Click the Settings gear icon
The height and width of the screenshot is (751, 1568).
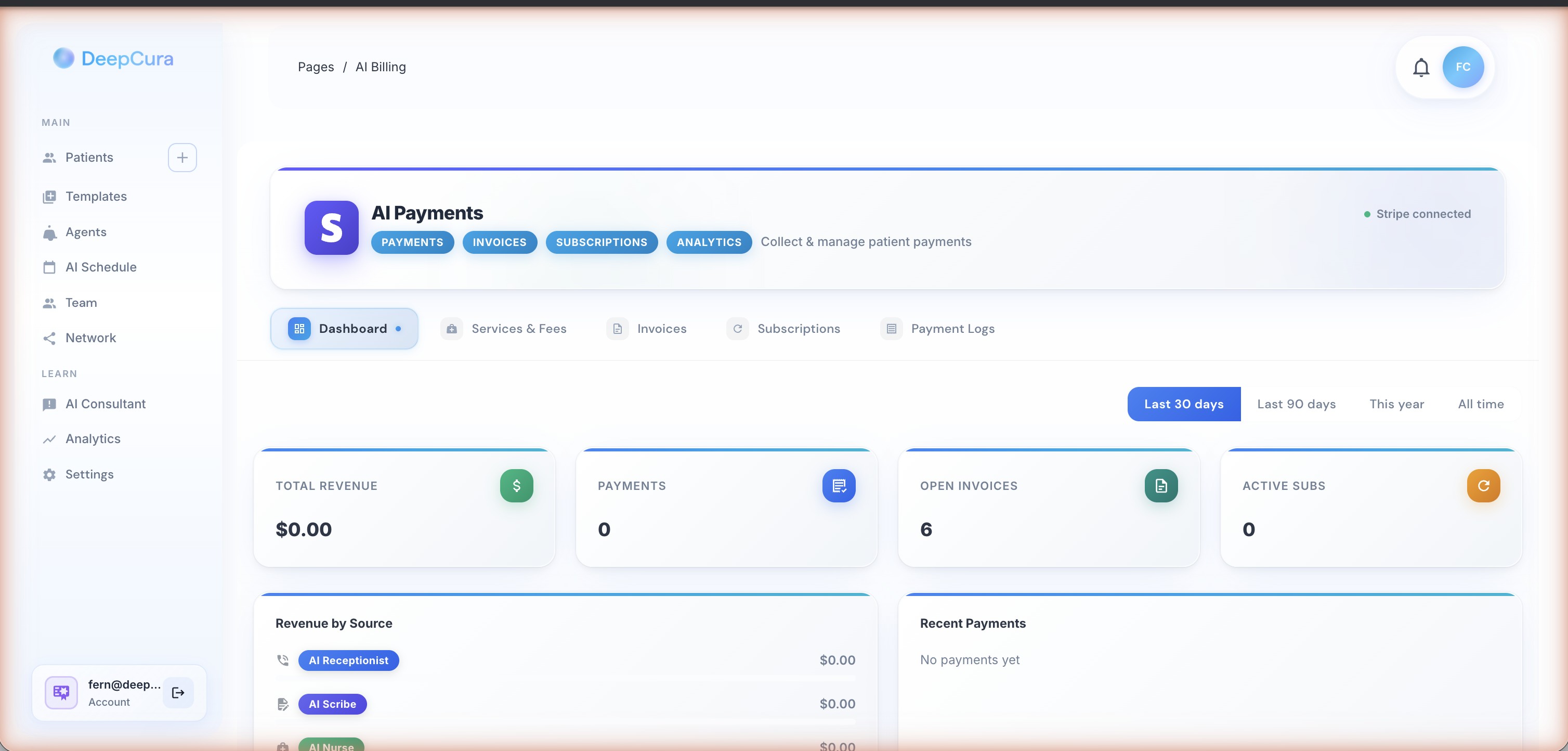click(x=49, y=474)
